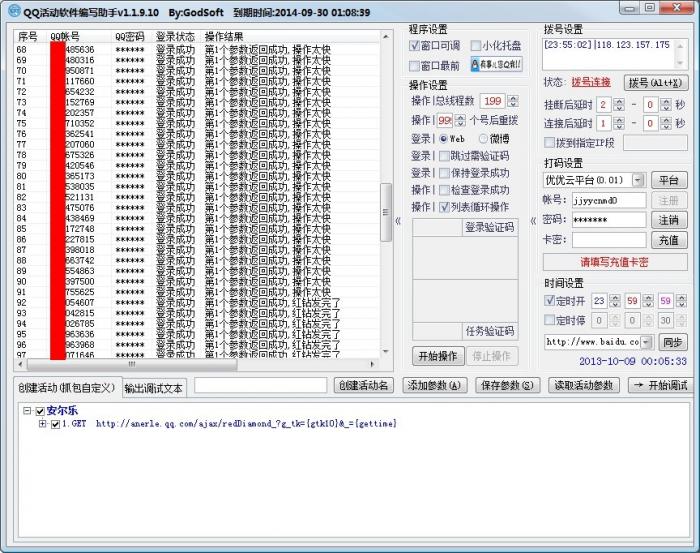Click 注销 logout button
The image size is (700, 553).
point(669,220)
